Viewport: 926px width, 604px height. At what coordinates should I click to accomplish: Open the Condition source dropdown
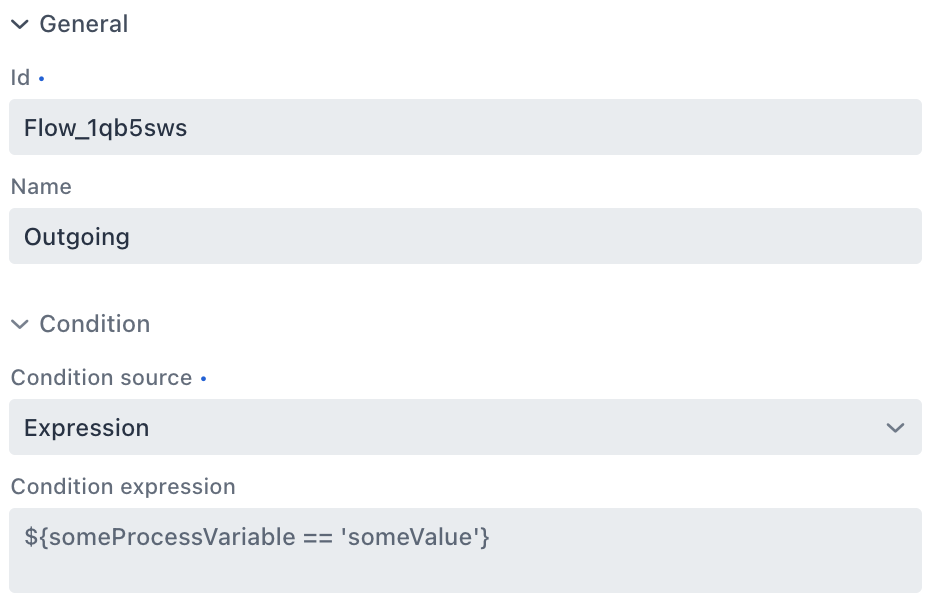coord(465,427)
